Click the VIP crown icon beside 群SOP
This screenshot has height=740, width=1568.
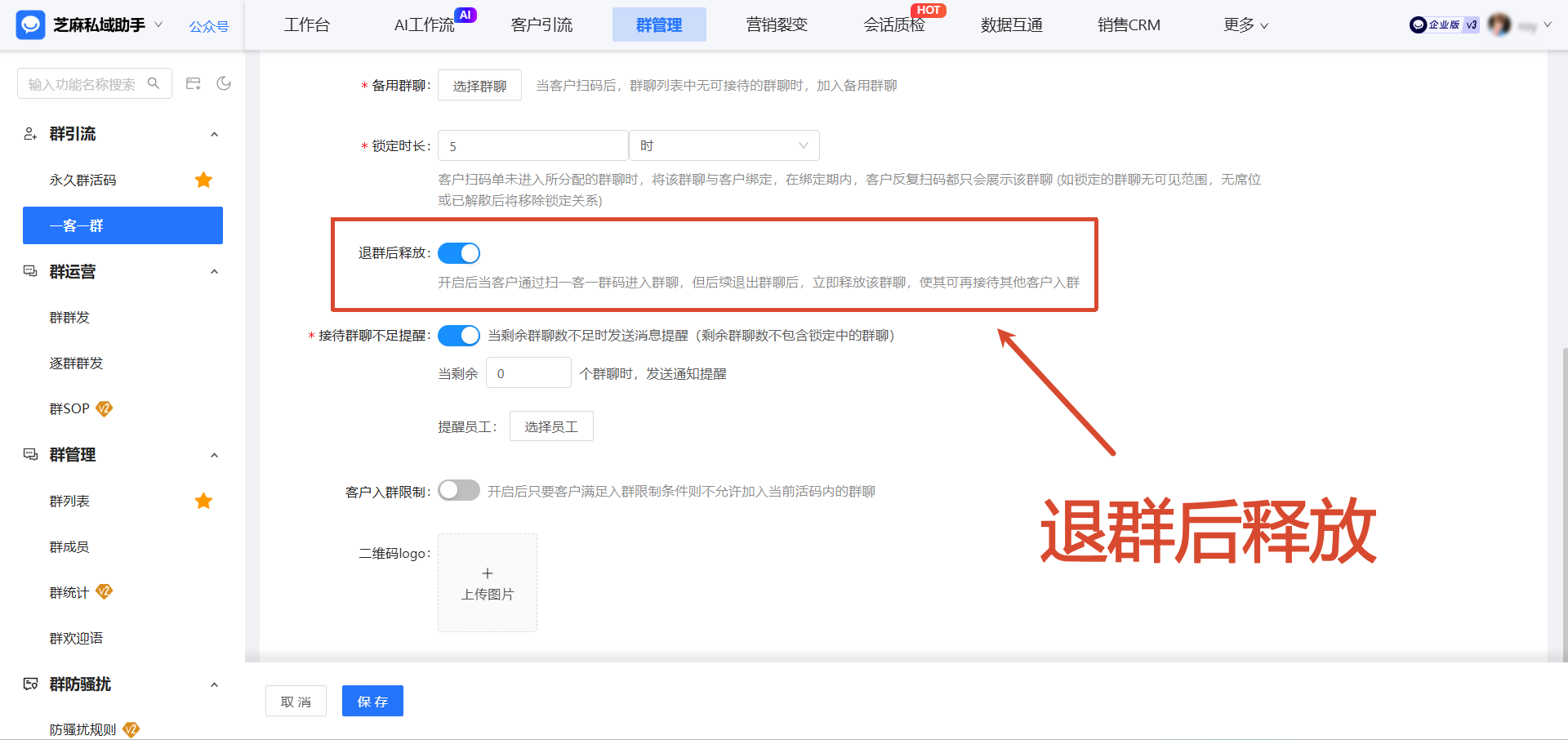[x=104, y=408]
